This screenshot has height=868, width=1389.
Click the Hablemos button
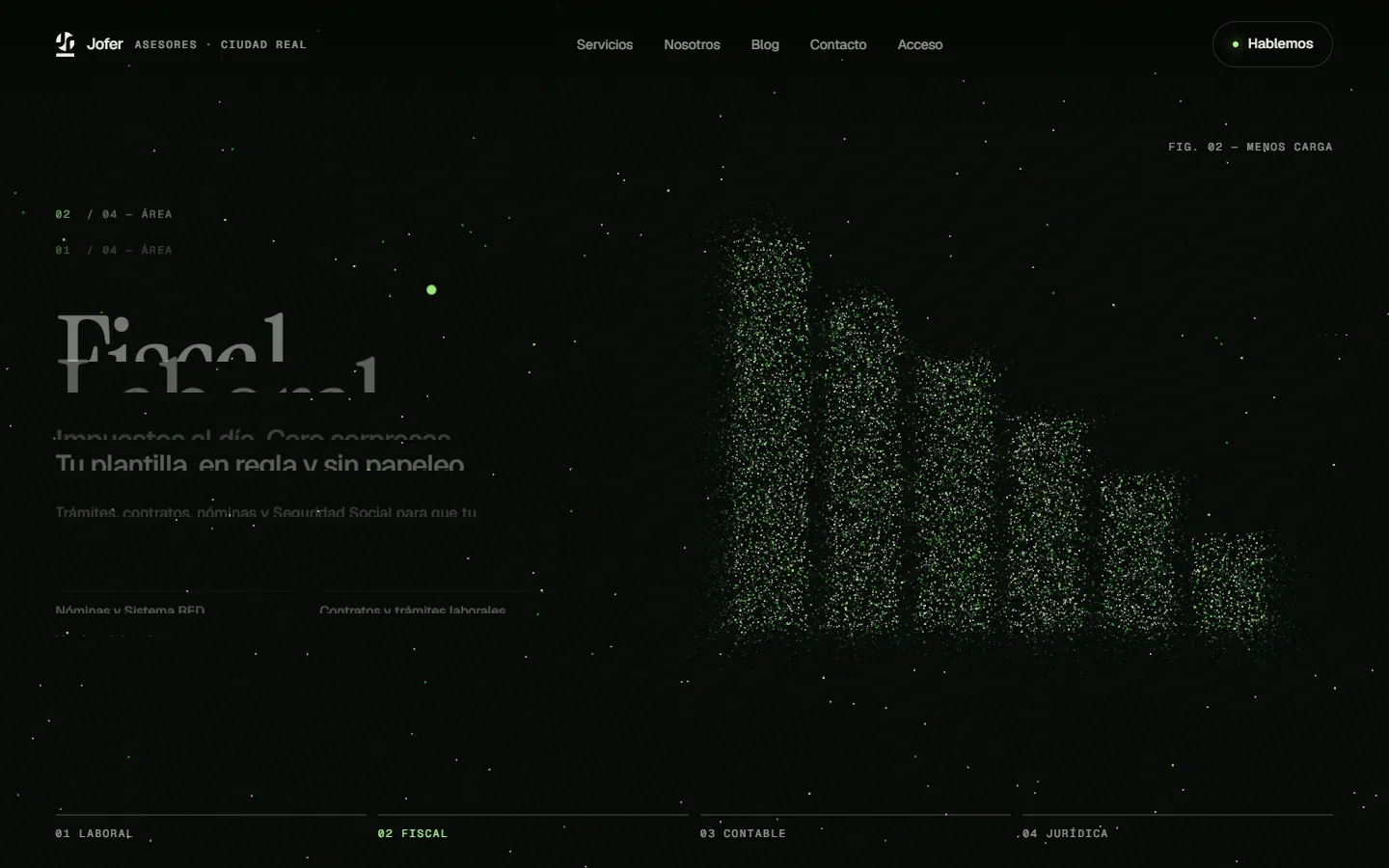coord(1272,44)
